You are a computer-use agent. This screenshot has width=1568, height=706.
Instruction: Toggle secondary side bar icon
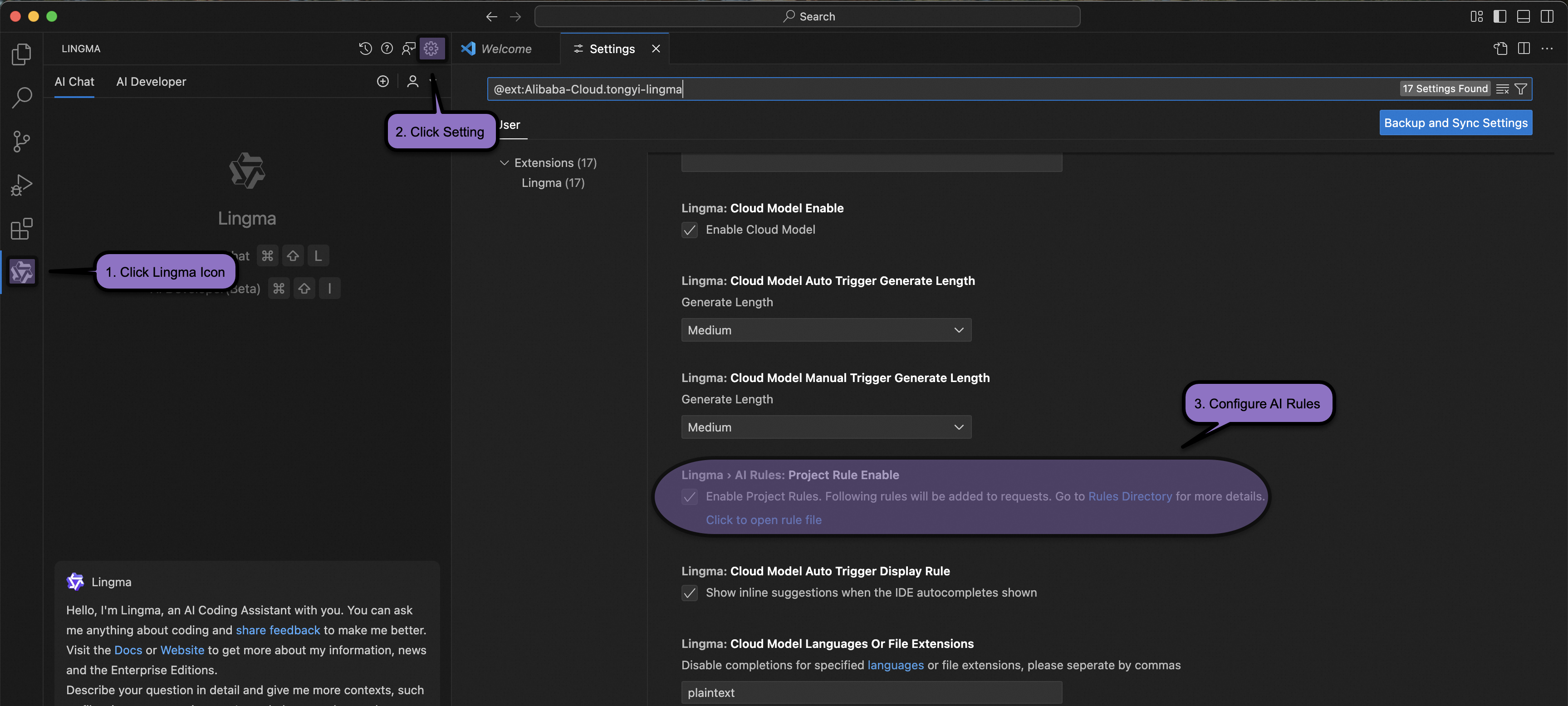click(x=1547, y=16)
